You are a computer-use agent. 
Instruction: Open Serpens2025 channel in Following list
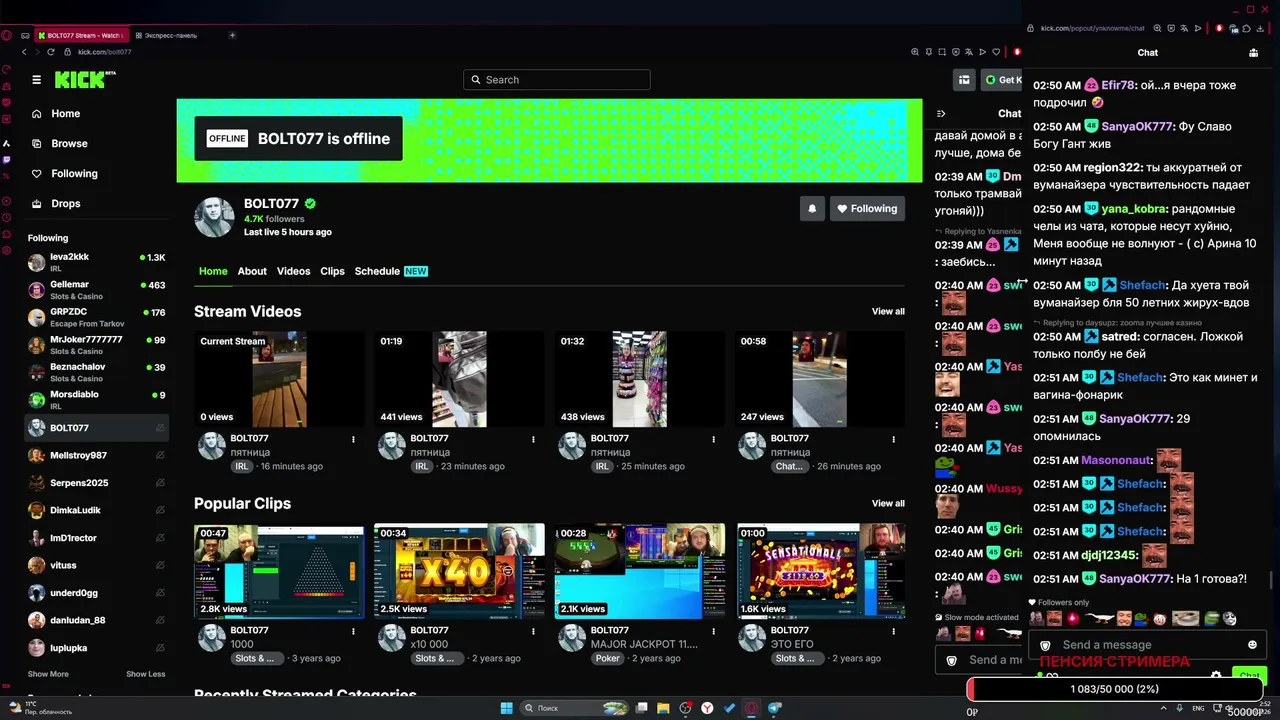[x=97, y=483]
